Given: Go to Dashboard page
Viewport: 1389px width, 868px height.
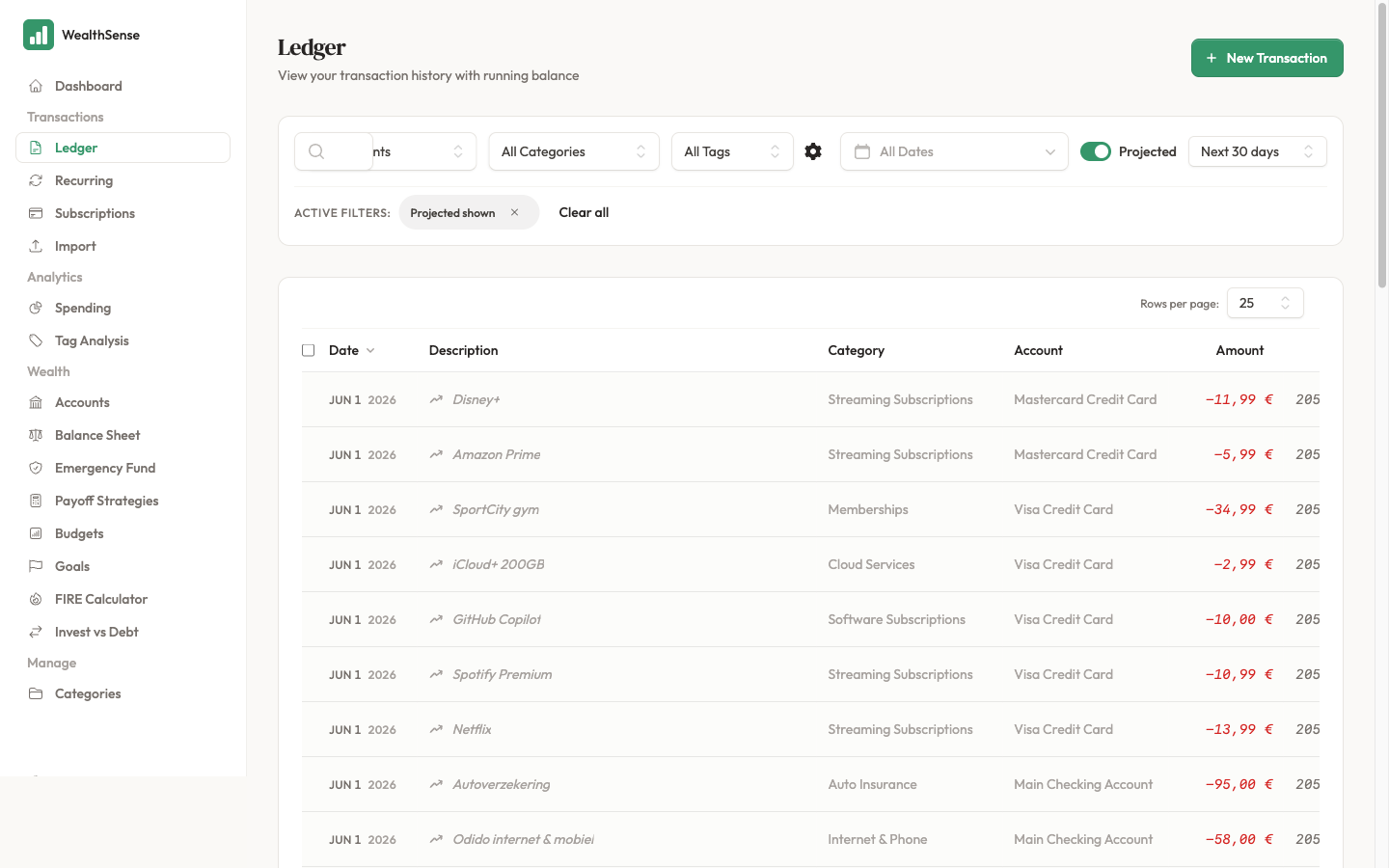Looking at the screenshot, I should pyautogui.click(x=123, y=86).
